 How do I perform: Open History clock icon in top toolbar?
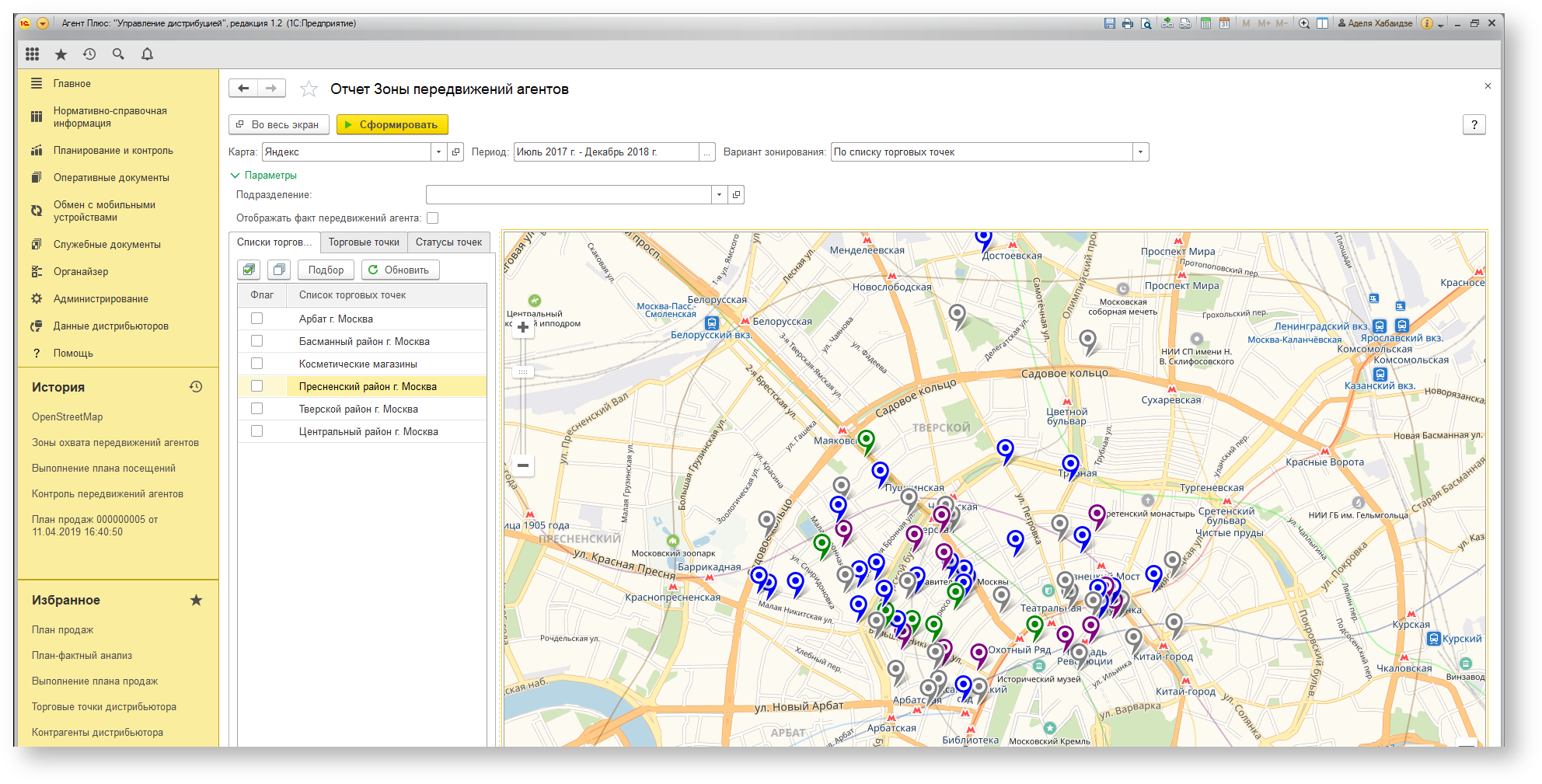point(89,54)
